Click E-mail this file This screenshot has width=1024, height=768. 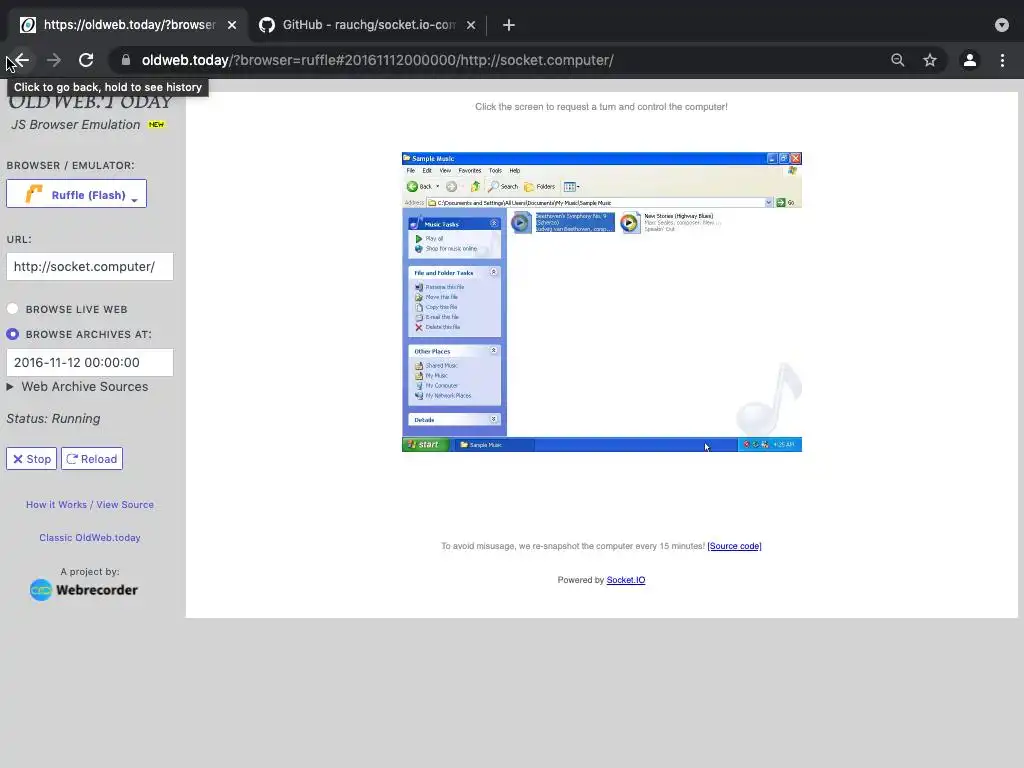click(x=437, y=317)
